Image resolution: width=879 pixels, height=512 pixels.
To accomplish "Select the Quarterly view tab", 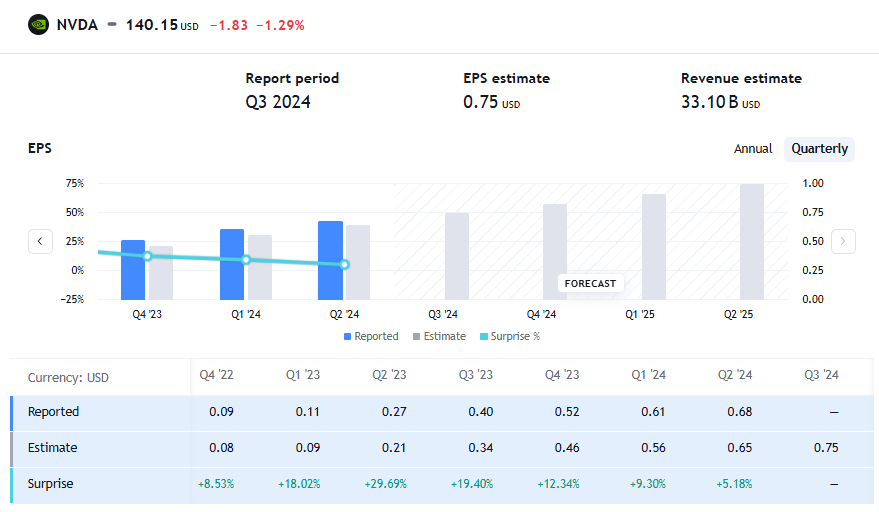I will pyautogui.click(x=819, y=149).
